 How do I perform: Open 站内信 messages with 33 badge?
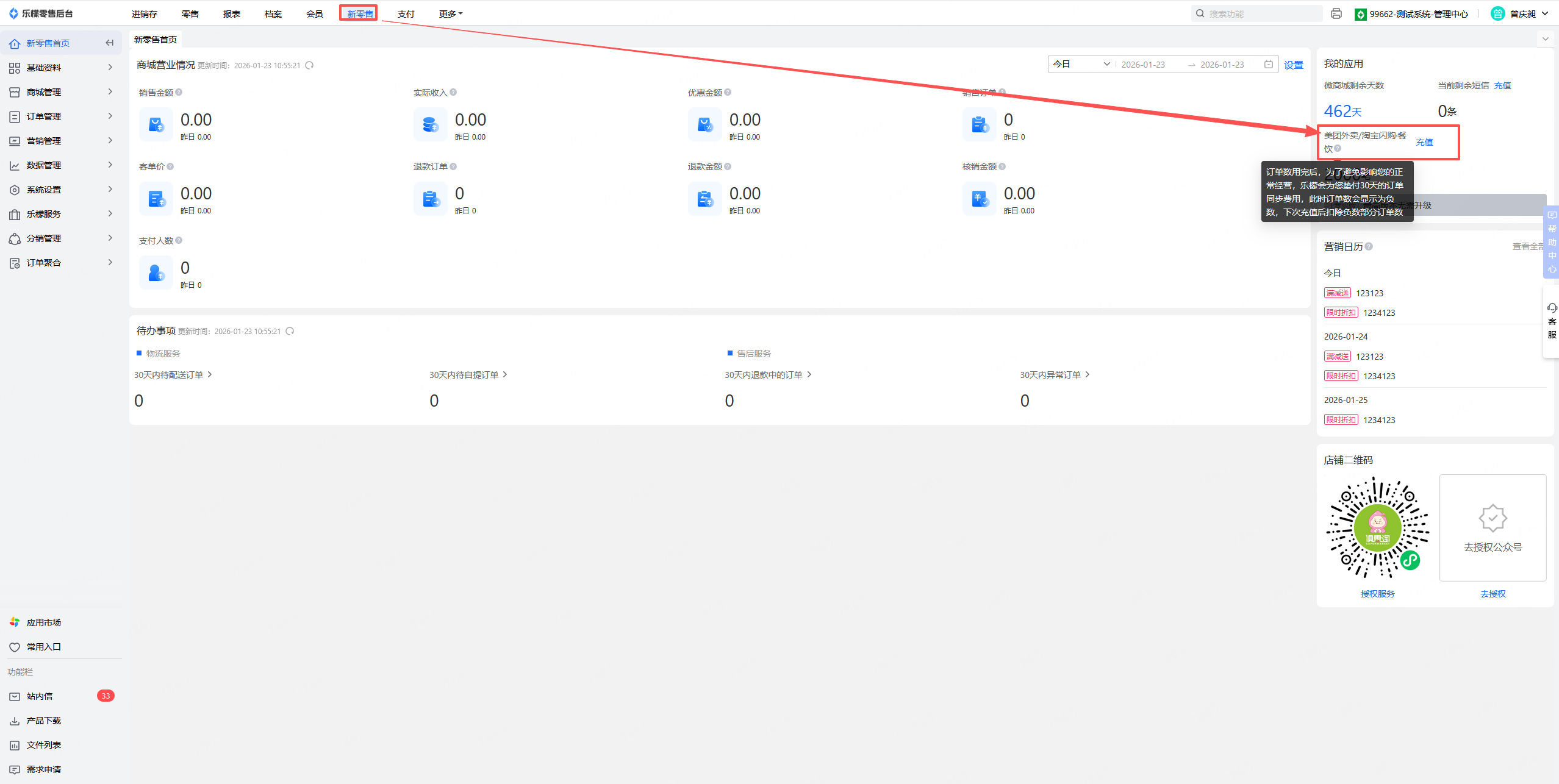point(40,696)
